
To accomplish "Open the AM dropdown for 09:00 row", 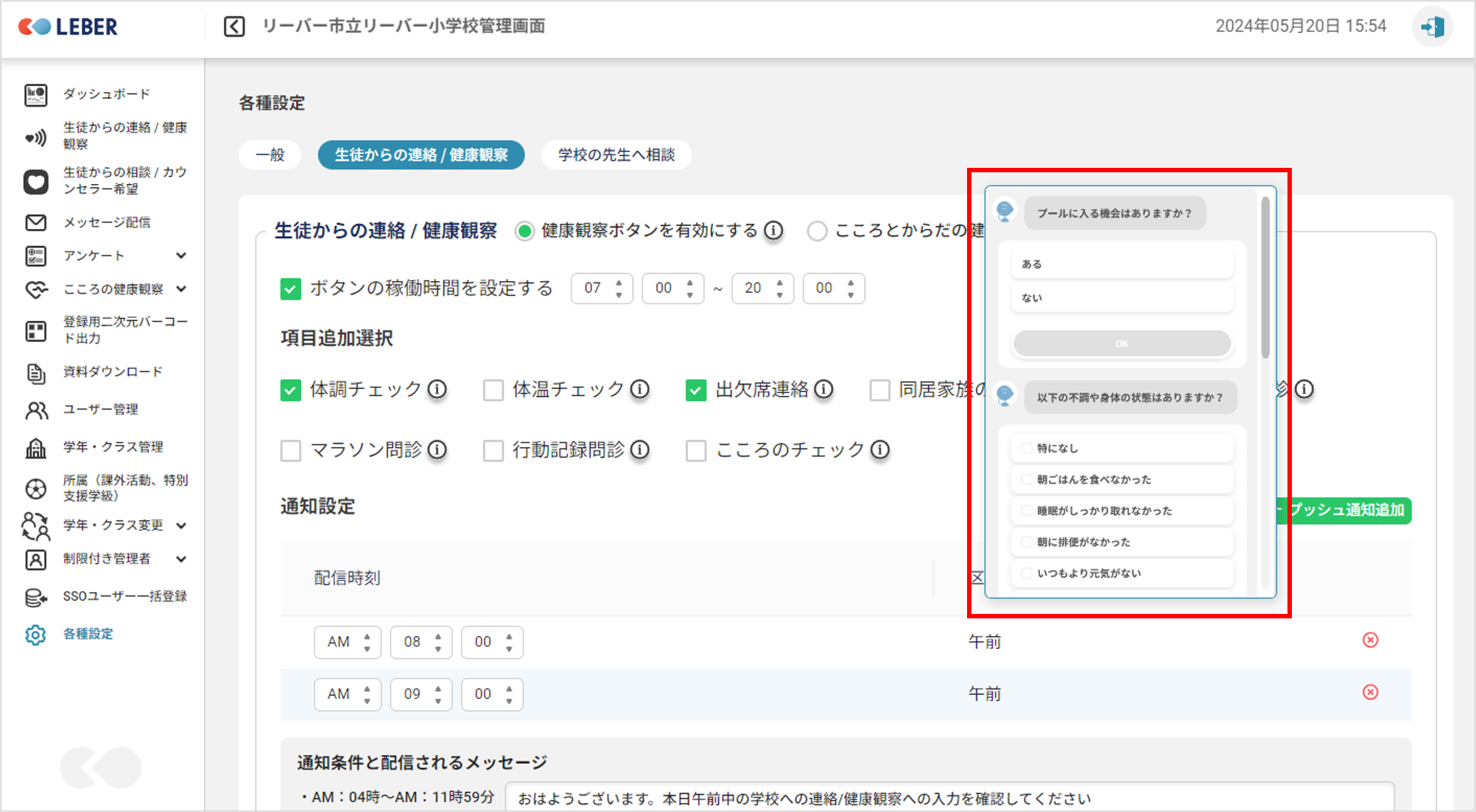I will pyautogui.click(x=347, y=694).
